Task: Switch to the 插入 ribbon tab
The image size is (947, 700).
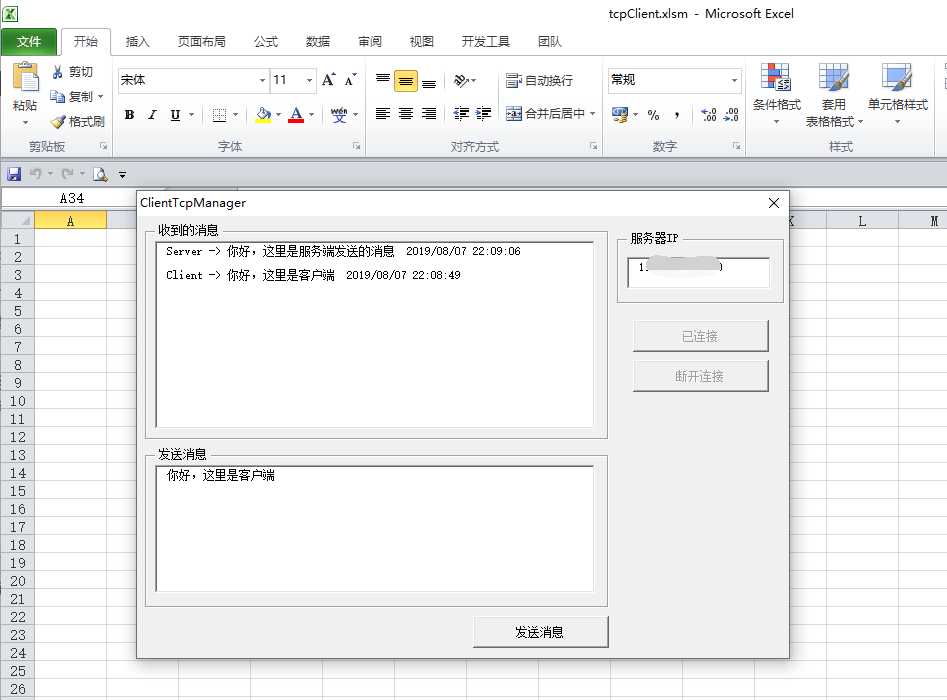Action: (137, 42)
